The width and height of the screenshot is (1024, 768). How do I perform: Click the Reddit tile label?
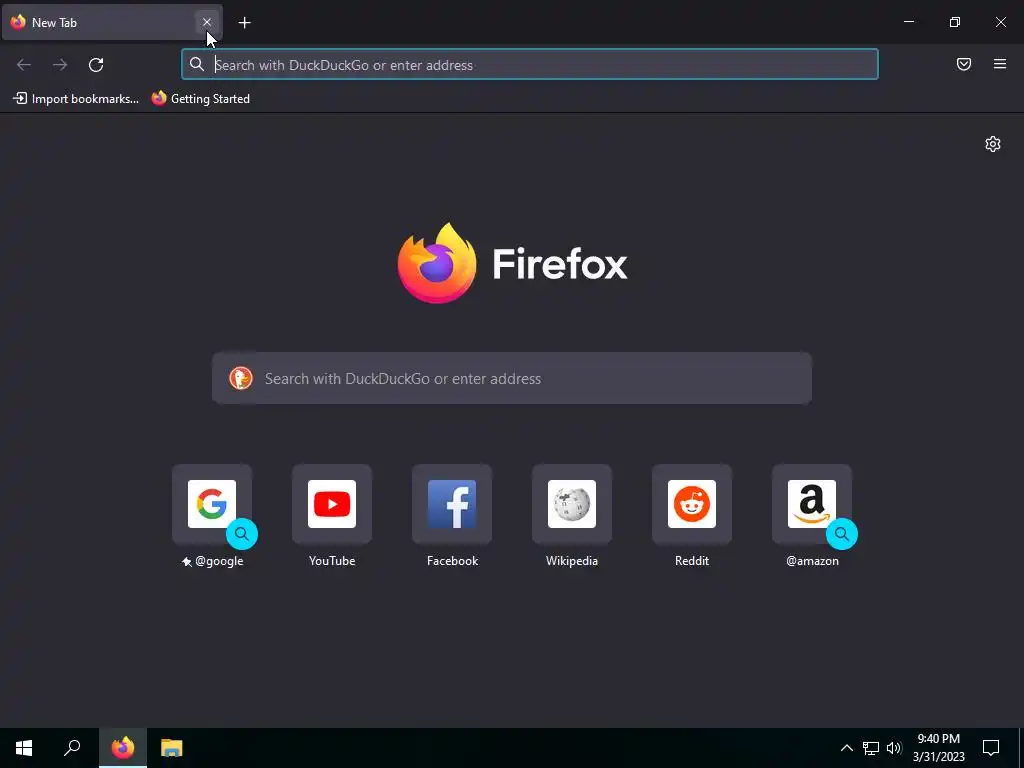click(x=692, y=561)
